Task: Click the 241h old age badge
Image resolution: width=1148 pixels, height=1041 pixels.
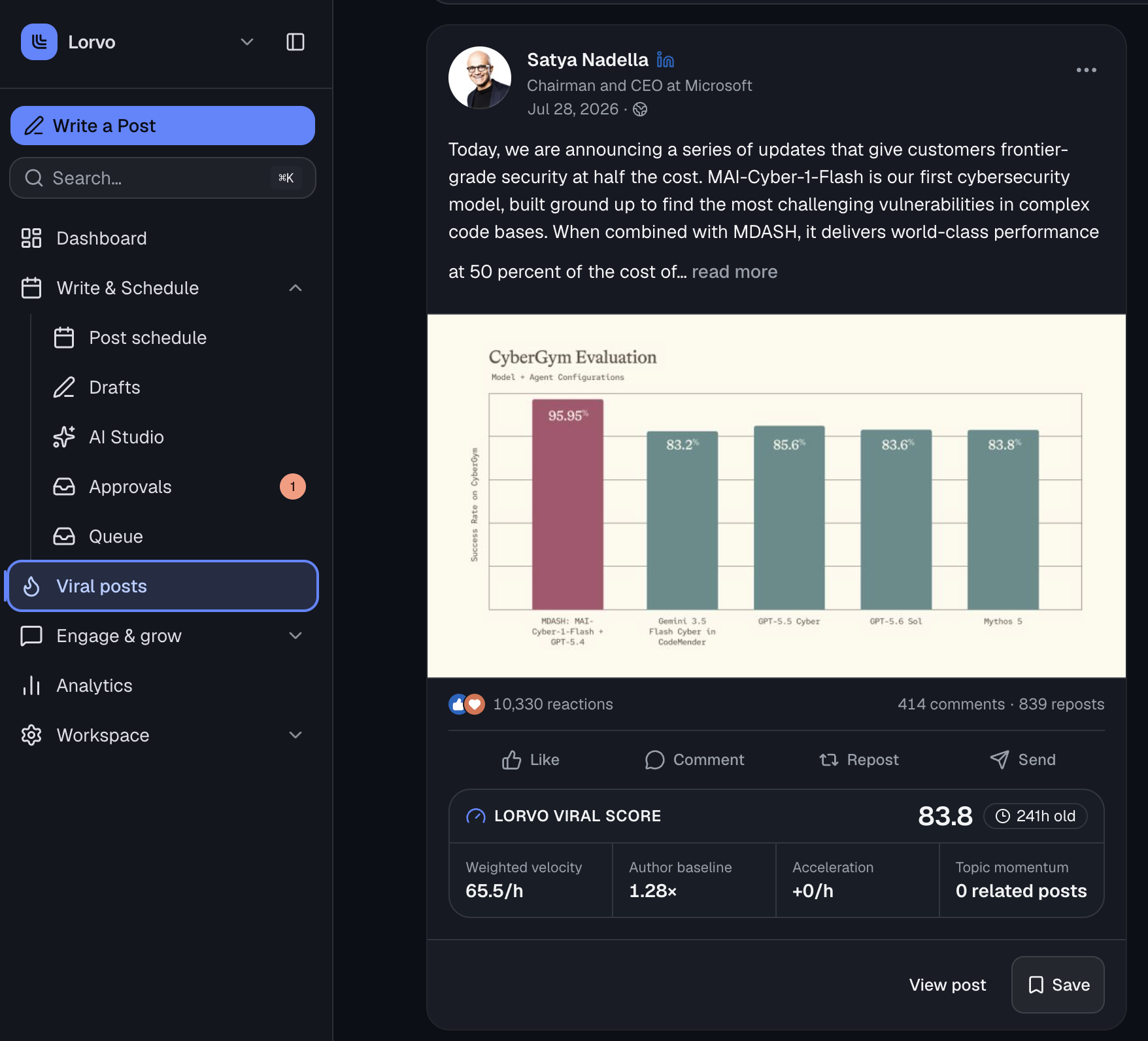Action: pos(1036,816)
